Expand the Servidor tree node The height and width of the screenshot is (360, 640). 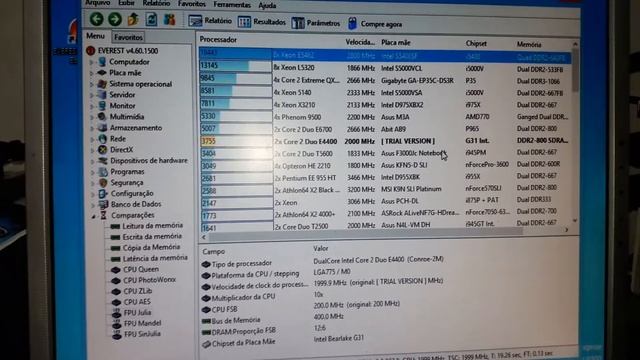click(91, 95)
